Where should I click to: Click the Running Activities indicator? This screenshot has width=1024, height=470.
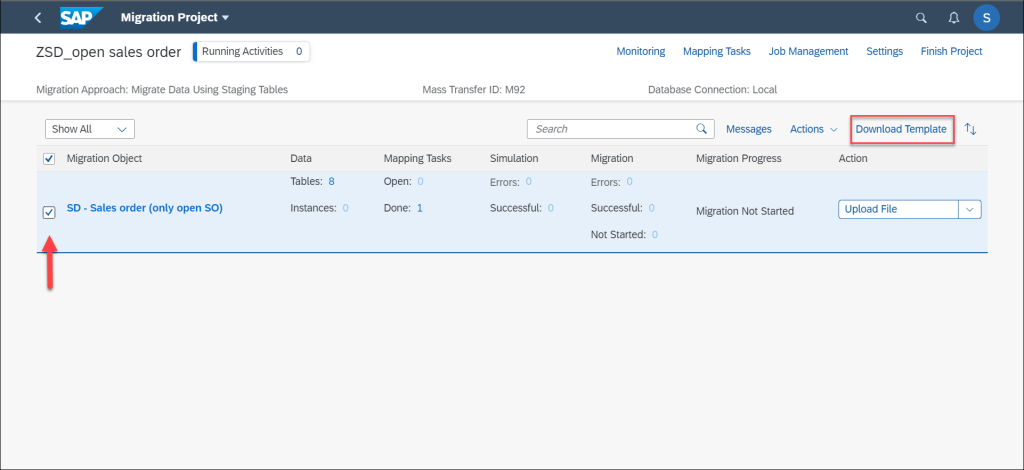pos(251,52)
